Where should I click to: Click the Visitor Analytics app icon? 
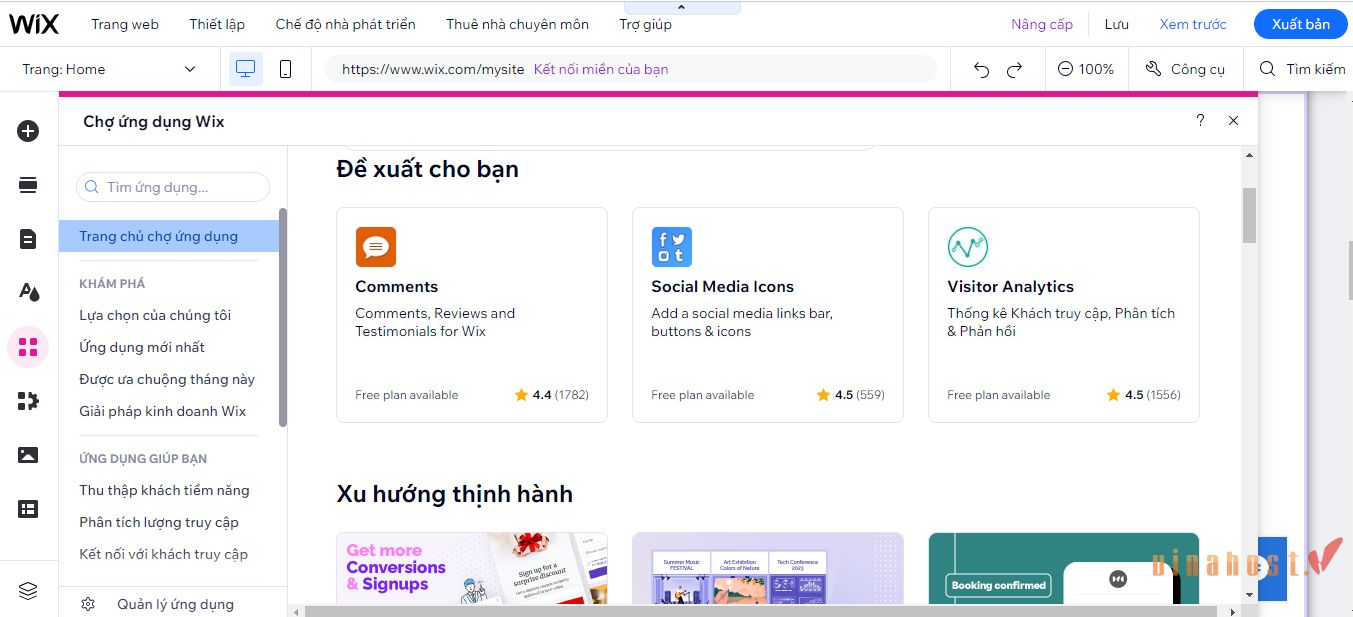click(968, 247)
